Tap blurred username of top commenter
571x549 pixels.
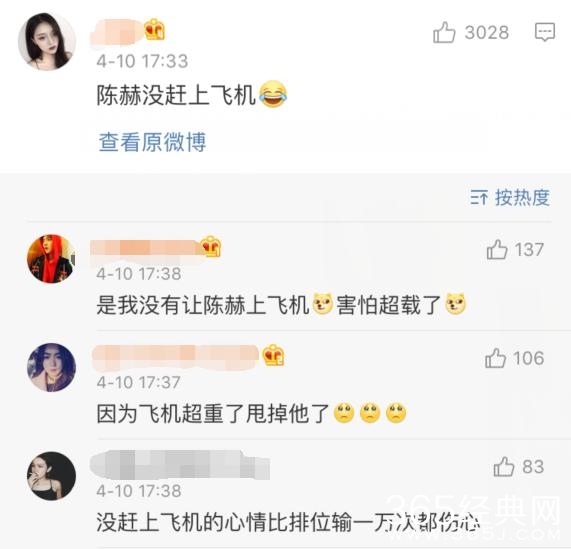[x=117, y=32]
